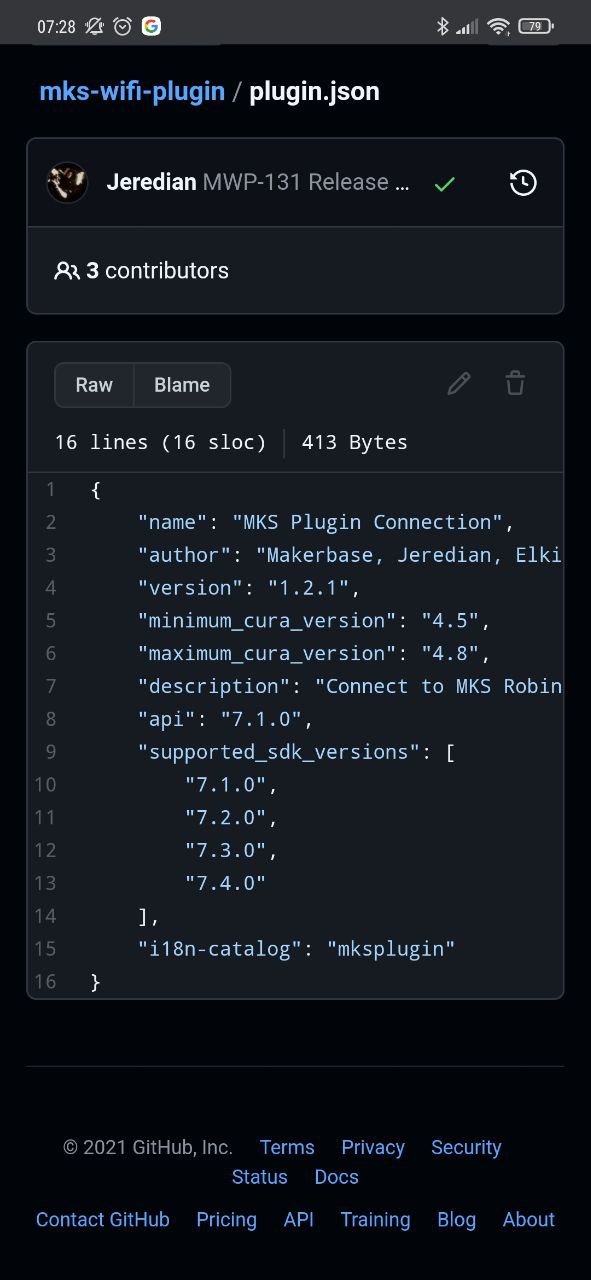The image size is (591, 1280).
Task: Go to mks-wifi-plugin repository link
Action: click(x=132, y=92)
